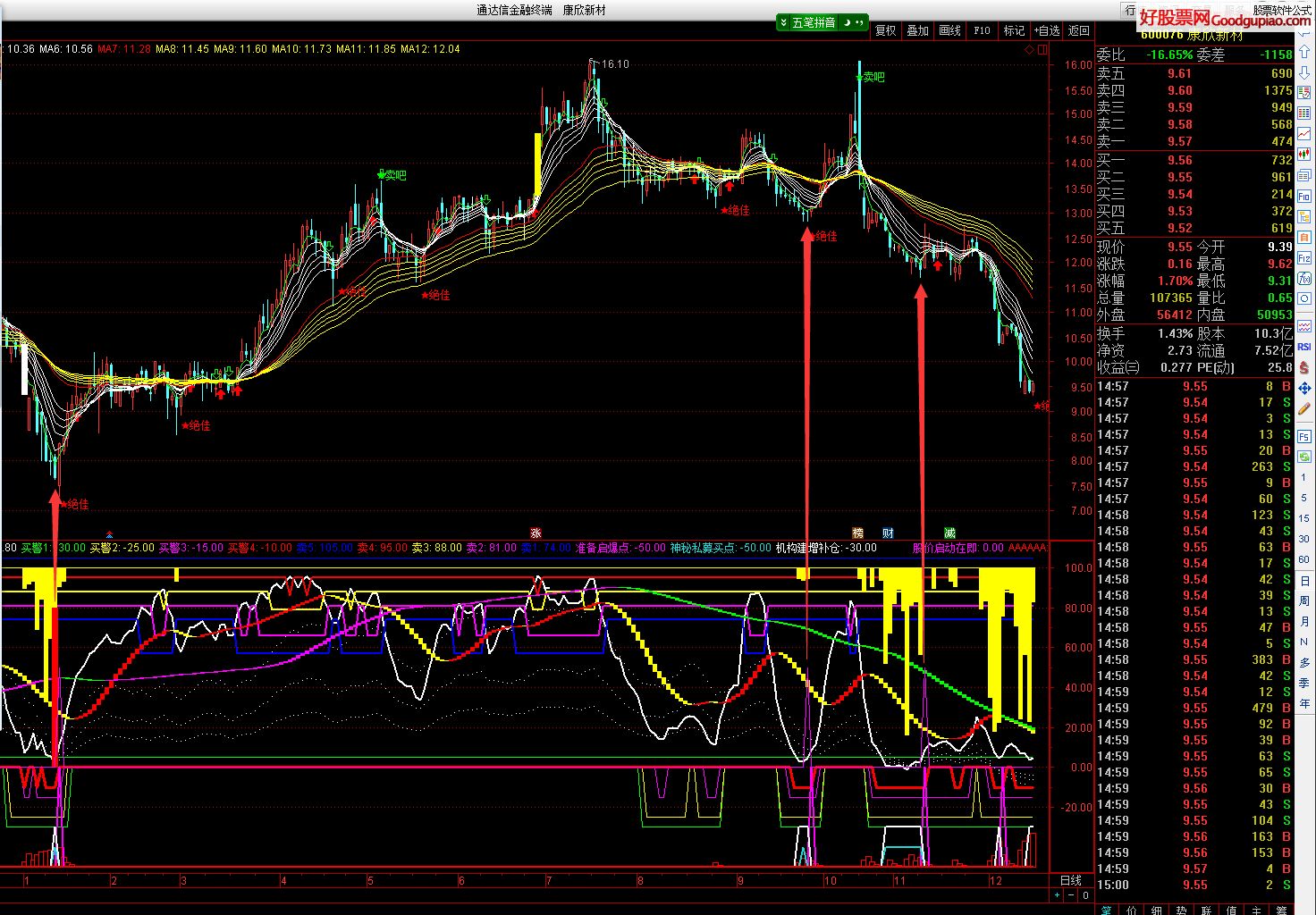Click the MA12: 12.04 label

point(430,49)
